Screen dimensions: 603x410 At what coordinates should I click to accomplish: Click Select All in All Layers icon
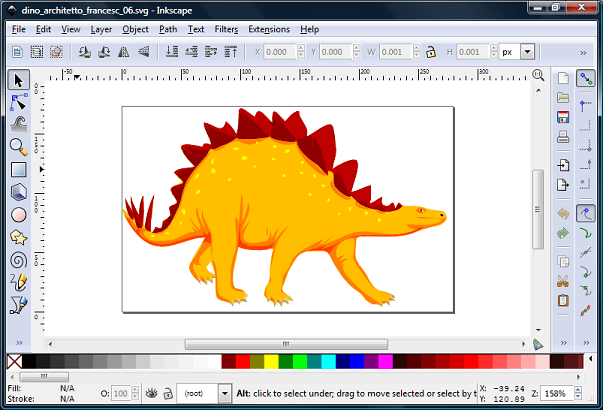click(x=37, y=52)
